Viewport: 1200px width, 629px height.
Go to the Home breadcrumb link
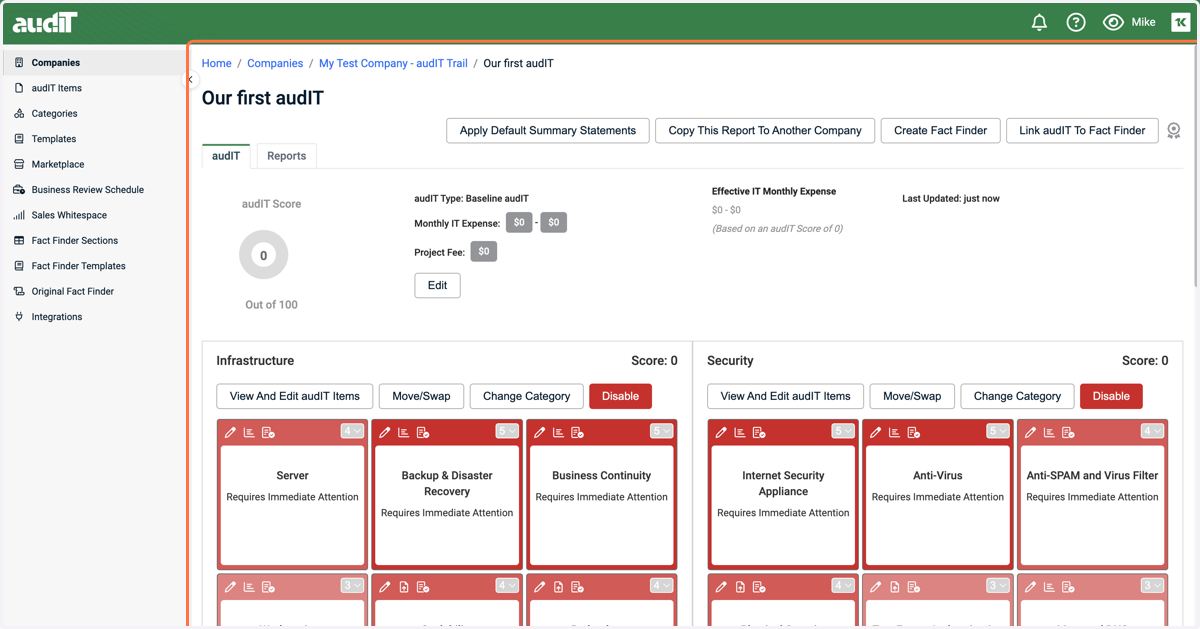click(217, 63)
